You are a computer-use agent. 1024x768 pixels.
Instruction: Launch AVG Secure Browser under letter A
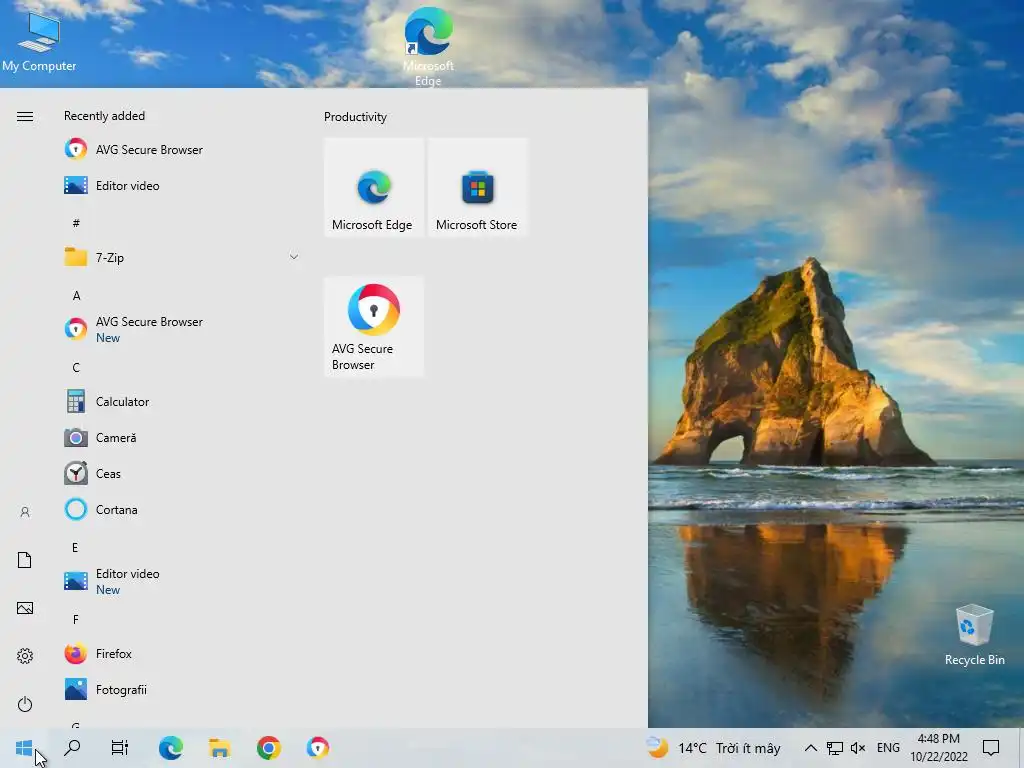click(182, 329)
